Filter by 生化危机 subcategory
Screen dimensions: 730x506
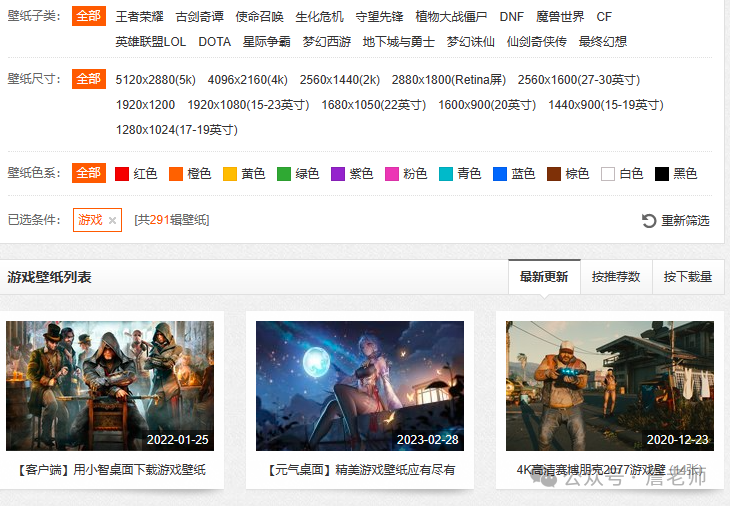coord(320,17)
